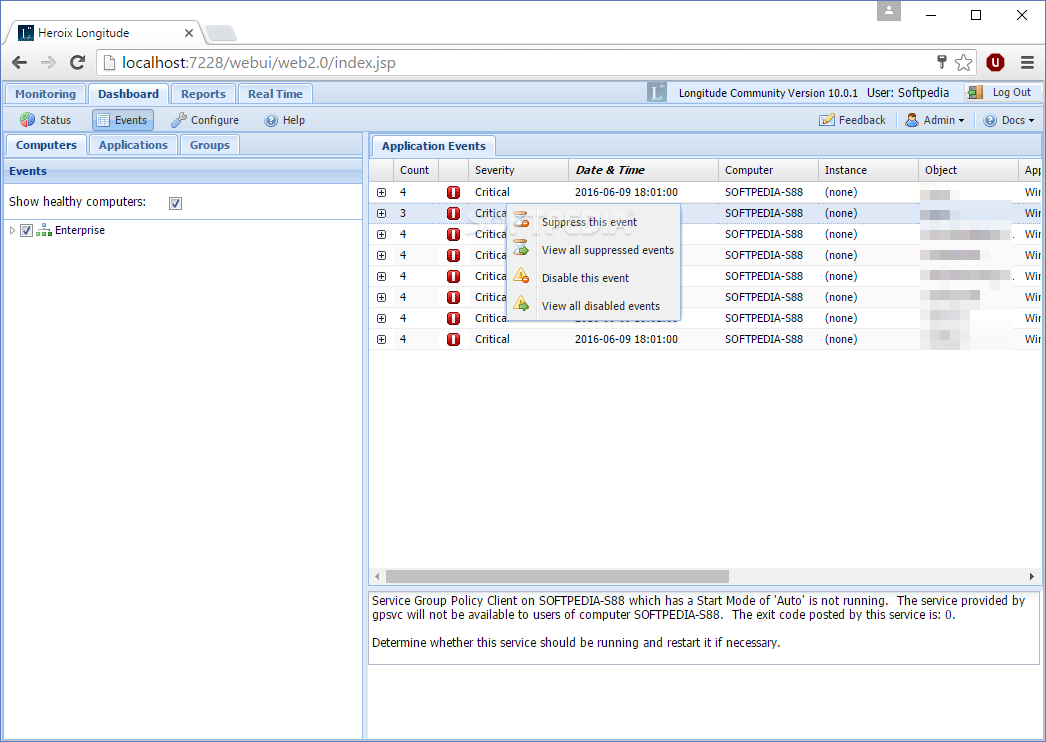Open a new browser tab
Image resolution: width=1046 pixels, height=742 pixels.
tap(220, 33)
